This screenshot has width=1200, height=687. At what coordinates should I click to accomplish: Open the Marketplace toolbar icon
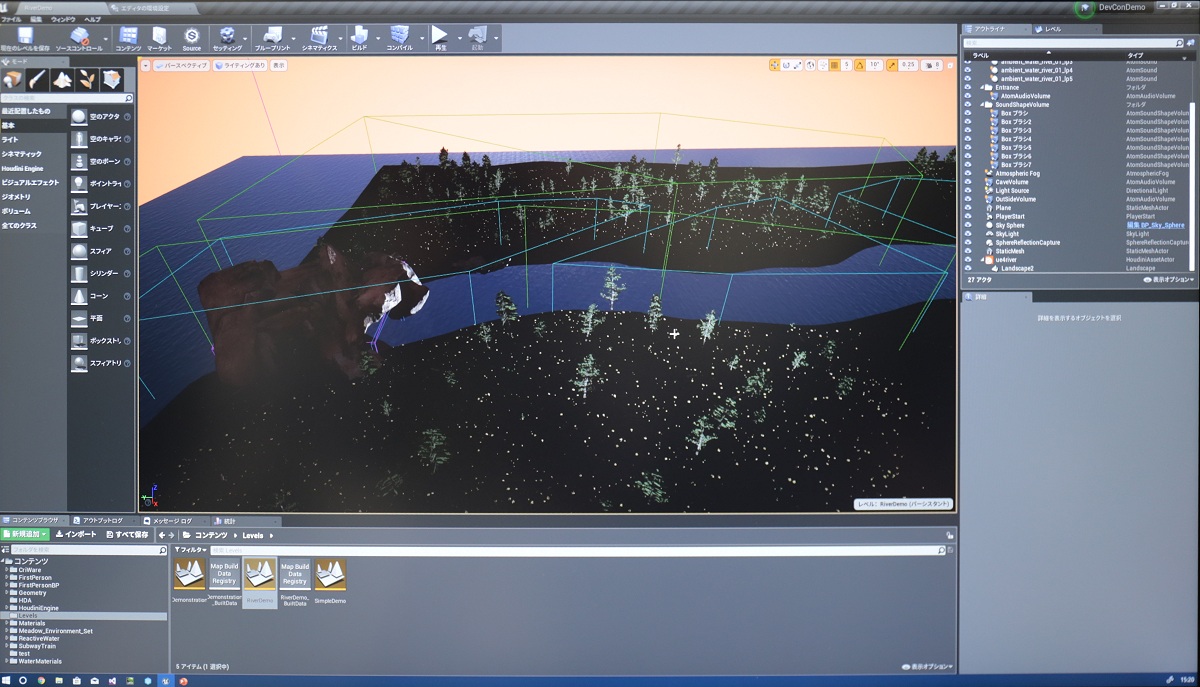[159, 38]
